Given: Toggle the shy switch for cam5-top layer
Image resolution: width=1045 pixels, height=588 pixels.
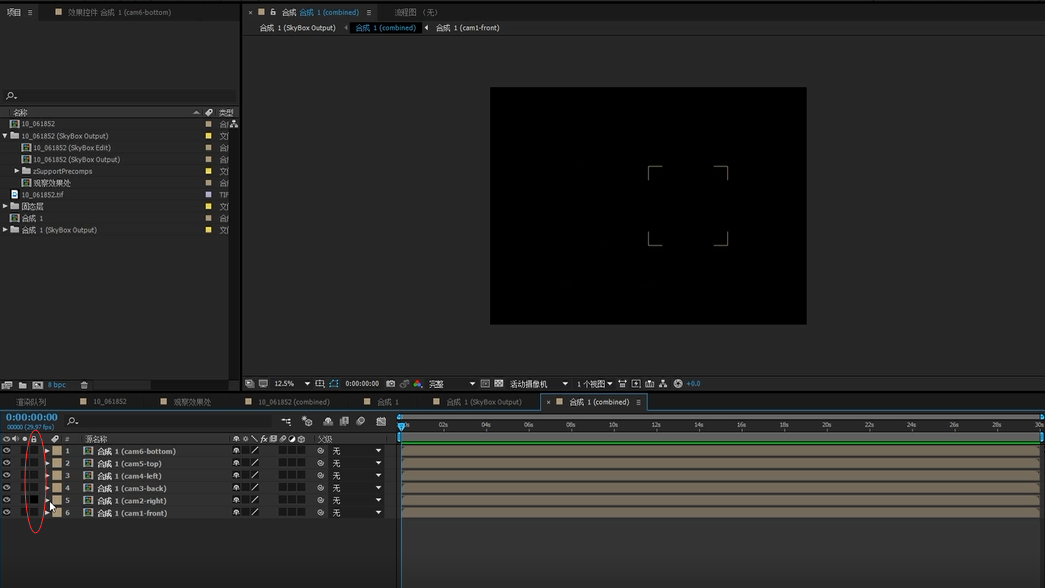Looking at the screenshot, I should tap(236, 463).
